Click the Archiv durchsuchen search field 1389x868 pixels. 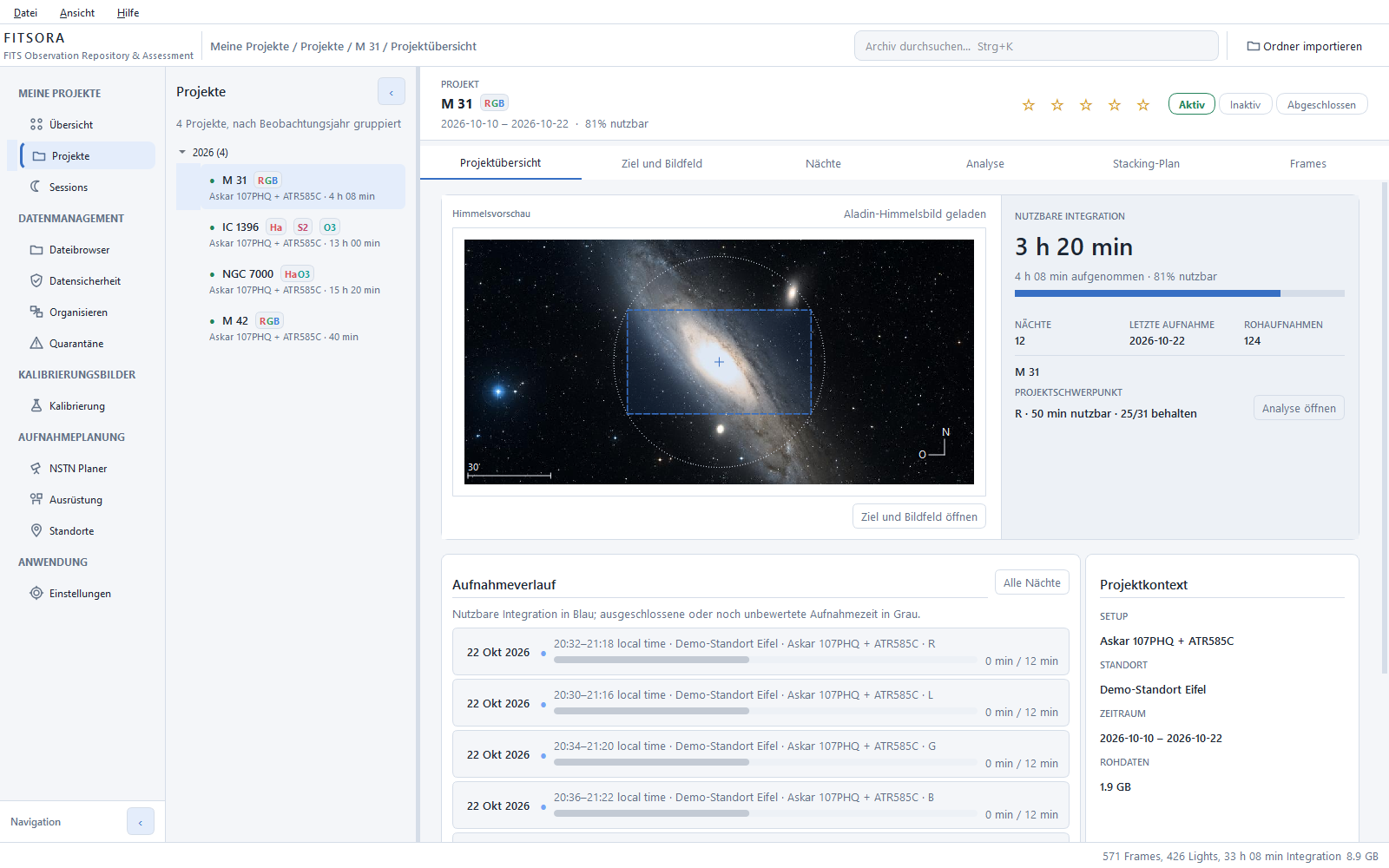(1037, 46)
